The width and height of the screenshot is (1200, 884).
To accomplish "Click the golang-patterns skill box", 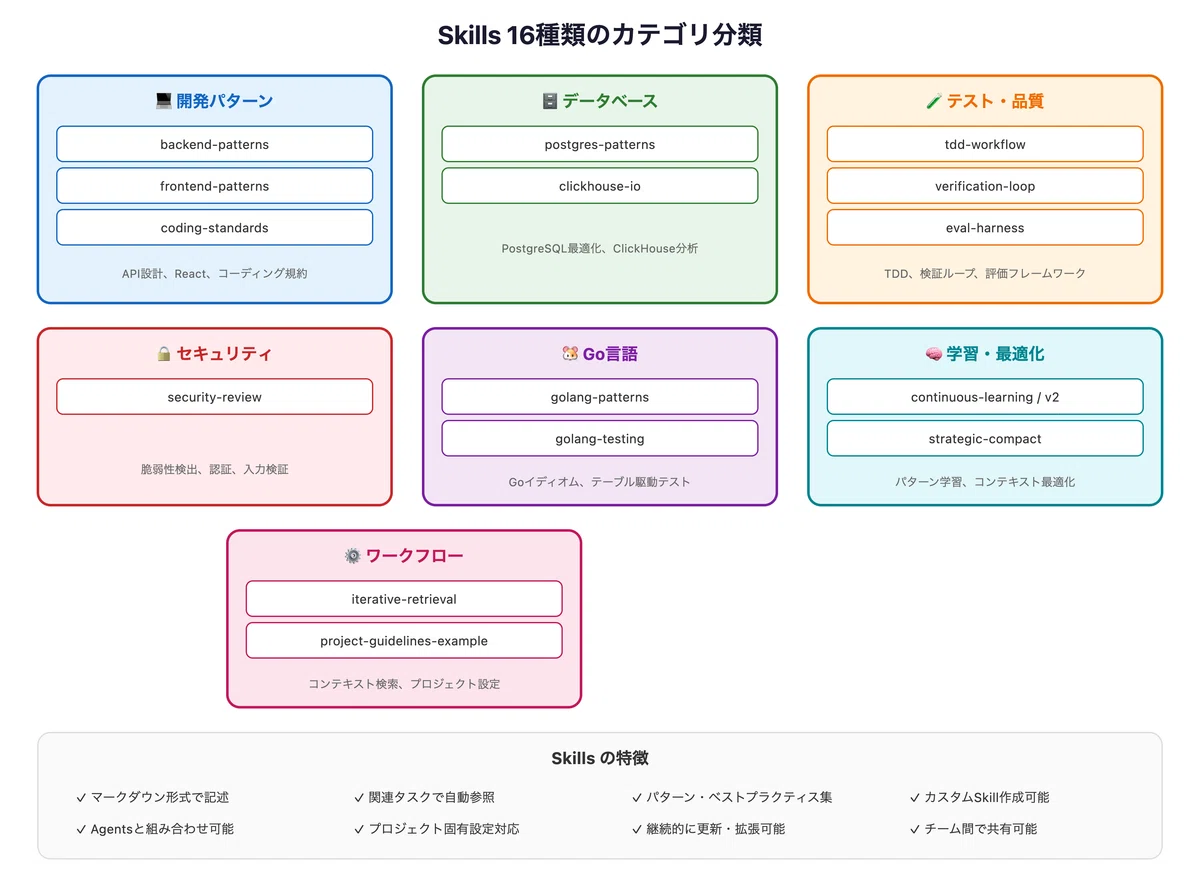I will [600, 397].
